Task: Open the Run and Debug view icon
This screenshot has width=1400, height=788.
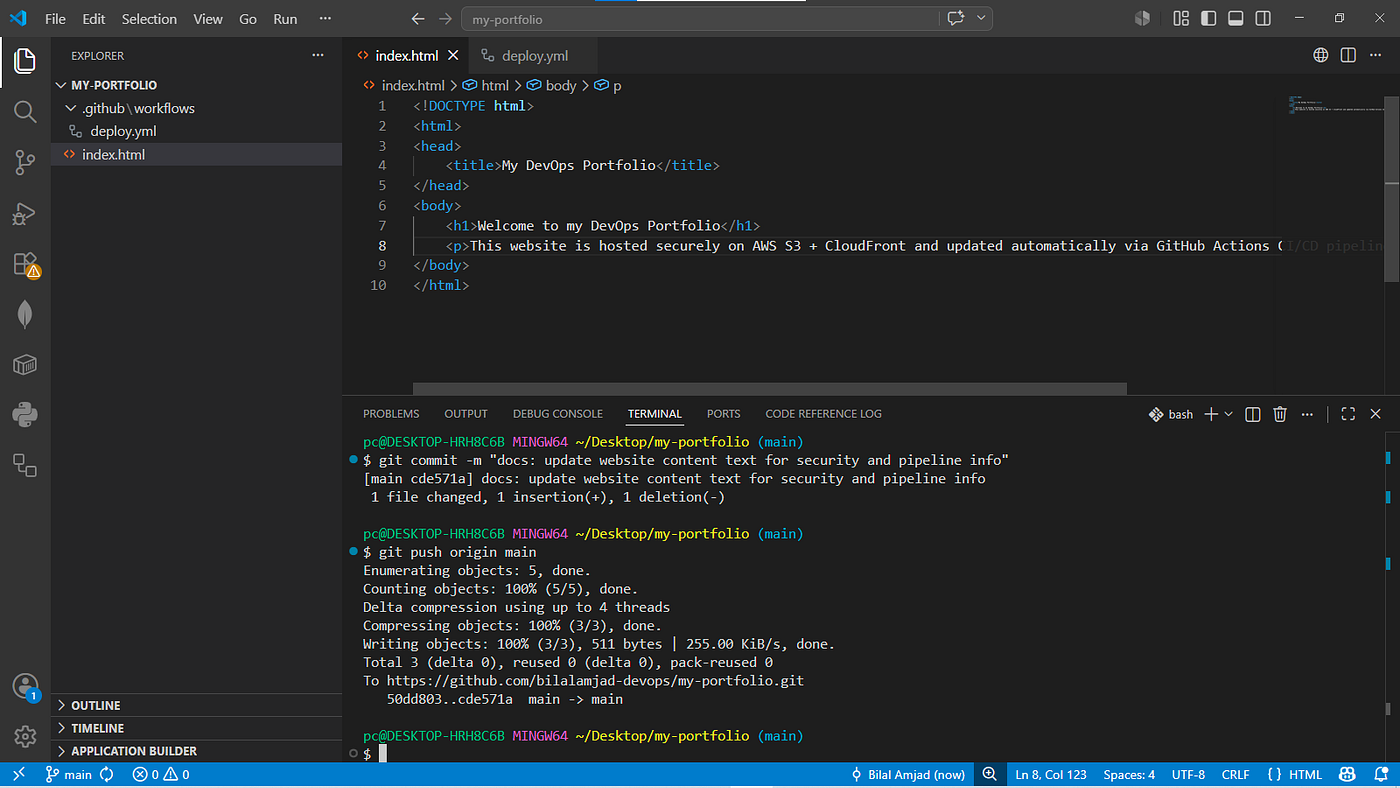Action: tap(25, 213)
